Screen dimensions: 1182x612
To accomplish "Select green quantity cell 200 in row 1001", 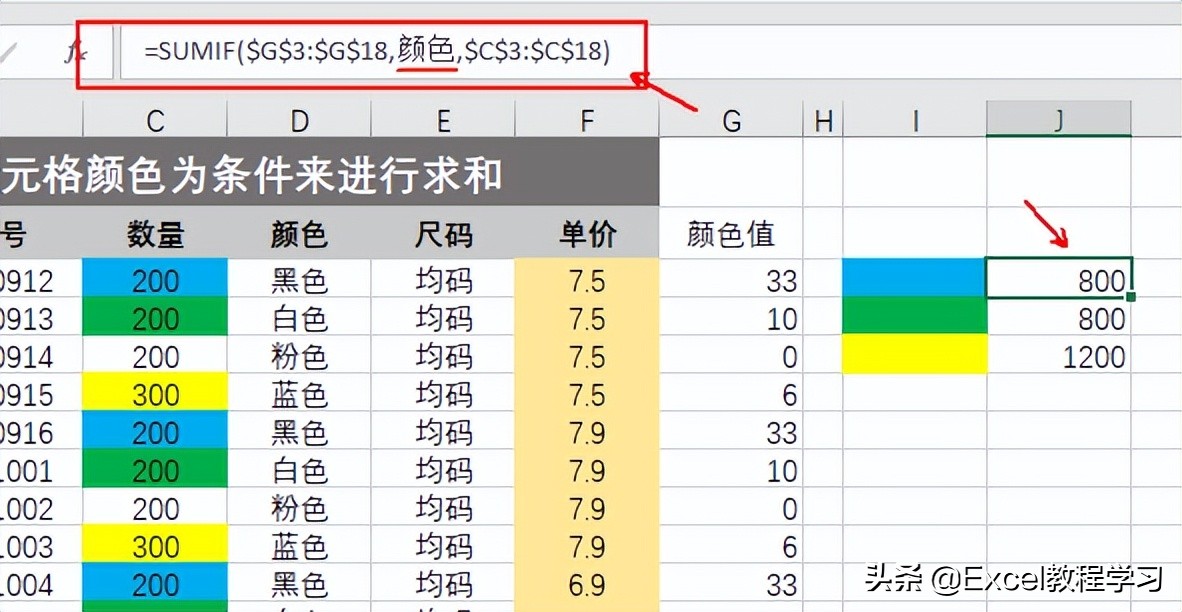I will (x=155, y=470).
